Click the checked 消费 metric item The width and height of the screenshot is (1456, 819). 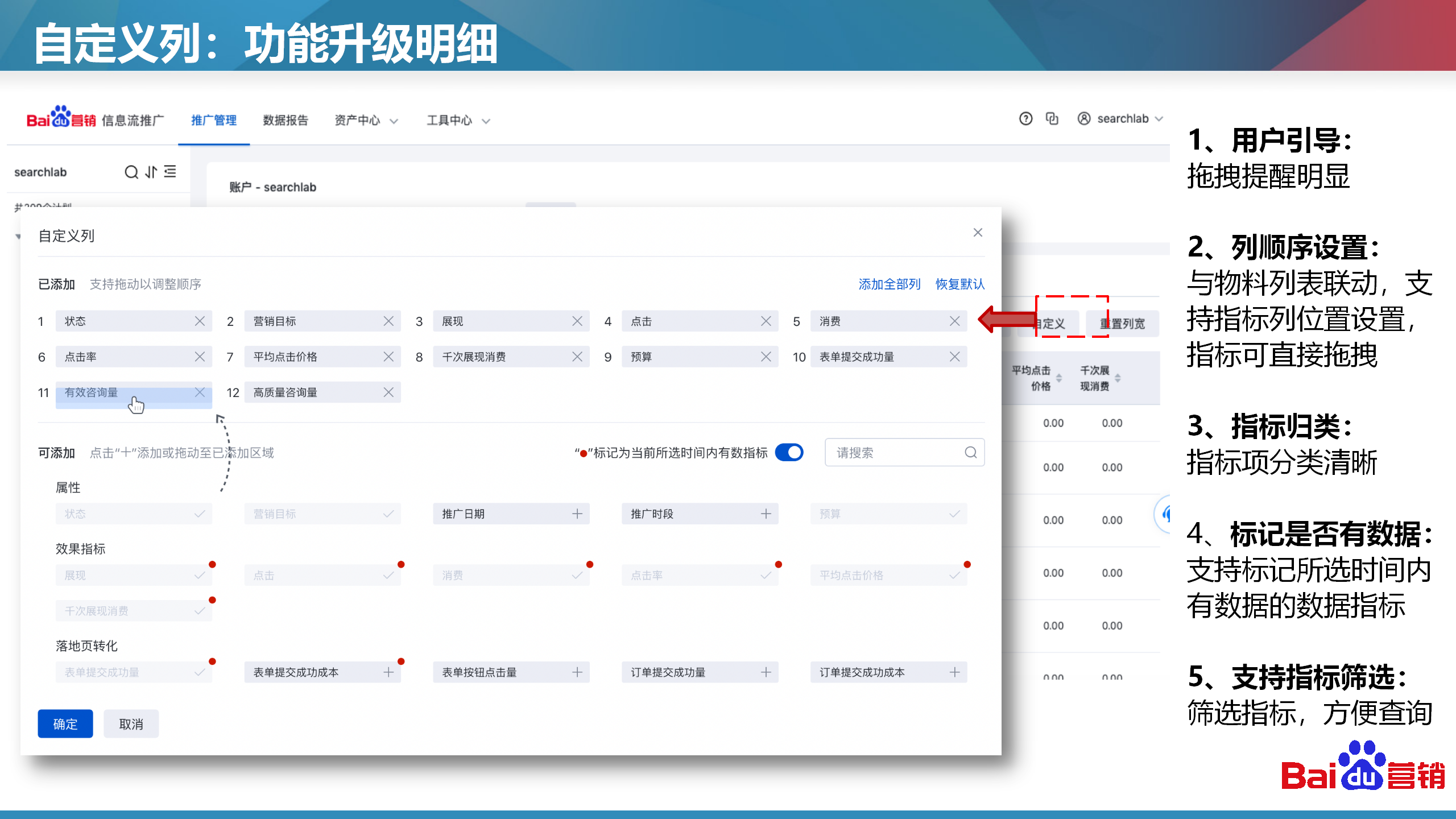pos(511,576)
